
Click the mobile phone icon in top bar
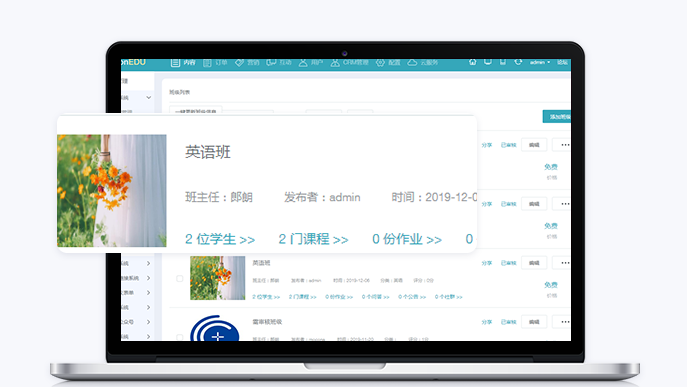[503, 62]
